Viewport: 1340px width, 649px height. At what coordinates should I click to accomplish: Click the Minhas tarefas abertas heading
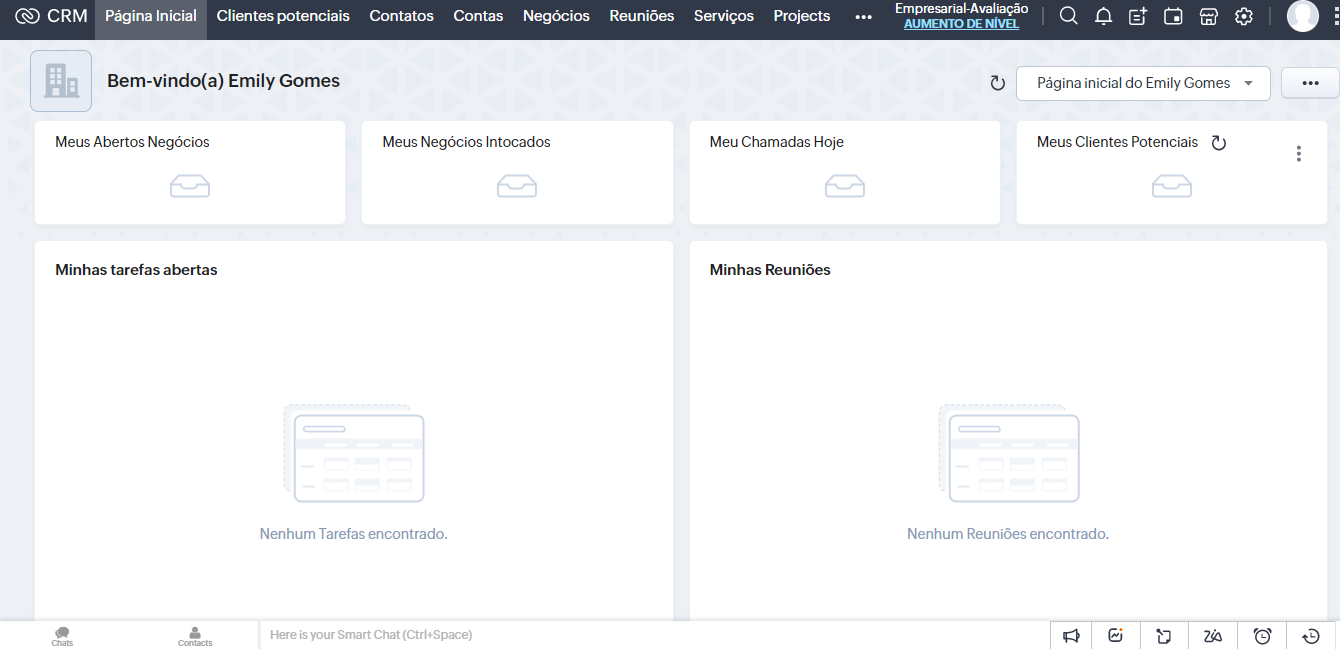click(136, 270)
